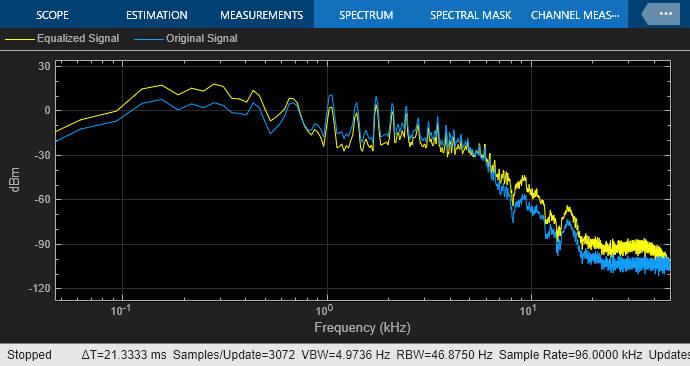Image resolution: width=690 pixels, height=366 pixels.
Task: Select the Frequency (kHz) axis label
Action: (x=362, y=328)
